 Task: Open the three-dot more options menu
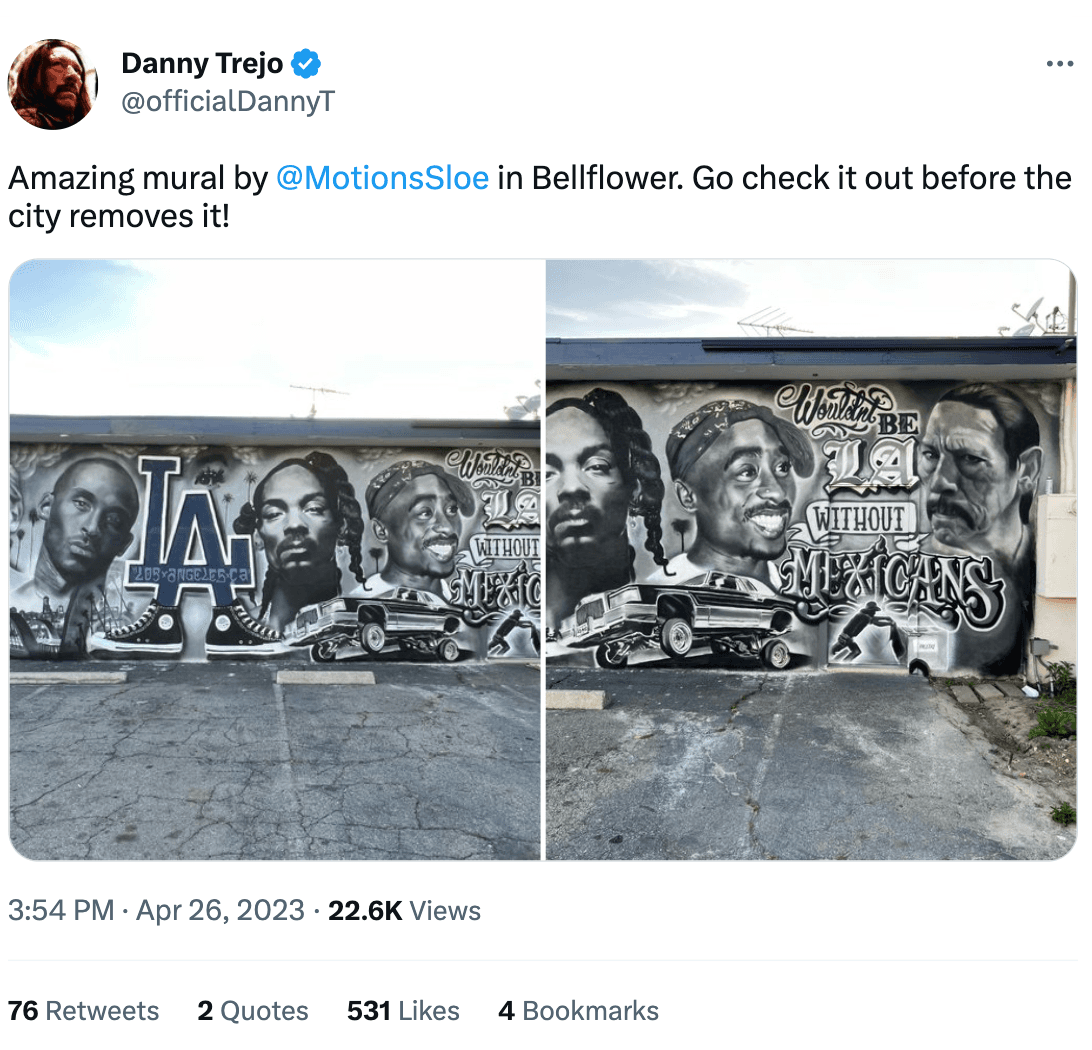pos(1059,63)
